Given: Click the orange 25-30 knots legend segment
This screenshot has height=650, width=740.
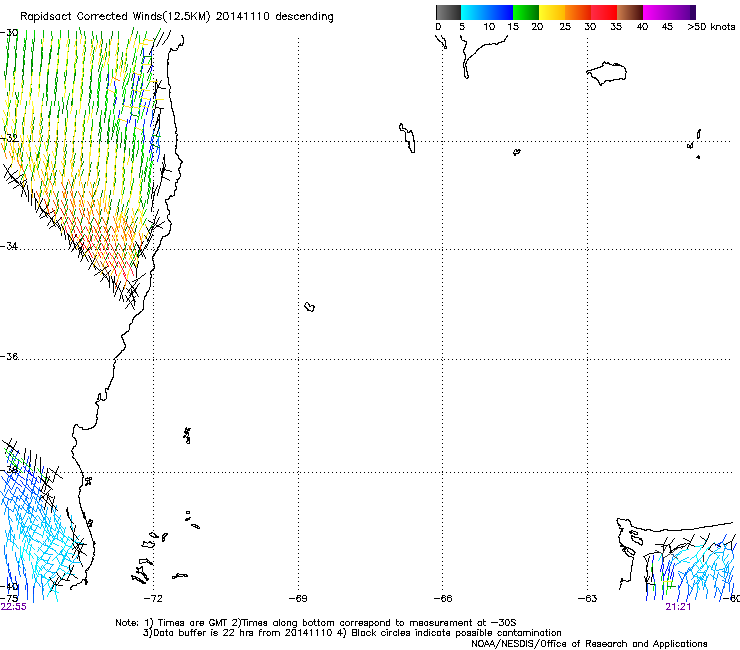Looking at the screenshot, I should click(578, 12).
